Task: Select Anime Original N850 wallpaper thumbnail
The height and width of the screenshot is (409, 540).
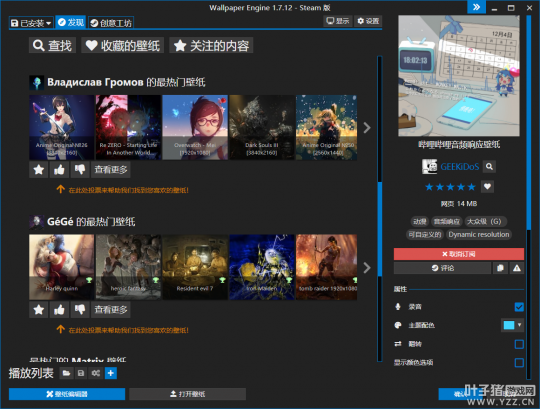Action: point(326,127)
